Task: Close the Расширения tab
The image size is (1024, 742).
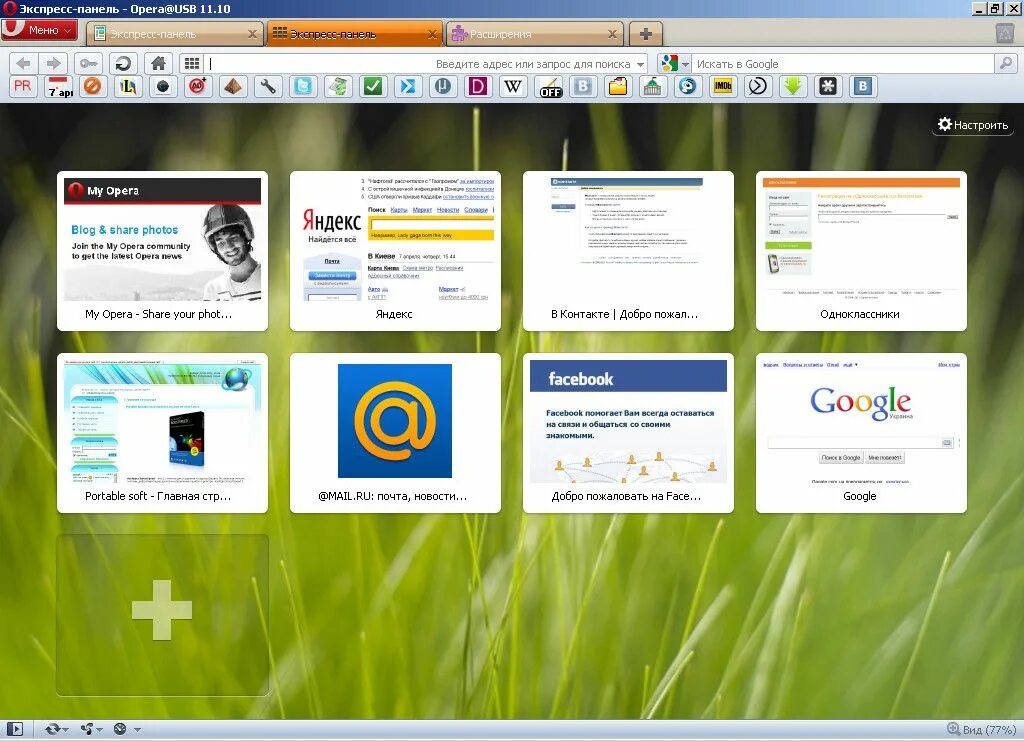Action: tap(612, 34)
